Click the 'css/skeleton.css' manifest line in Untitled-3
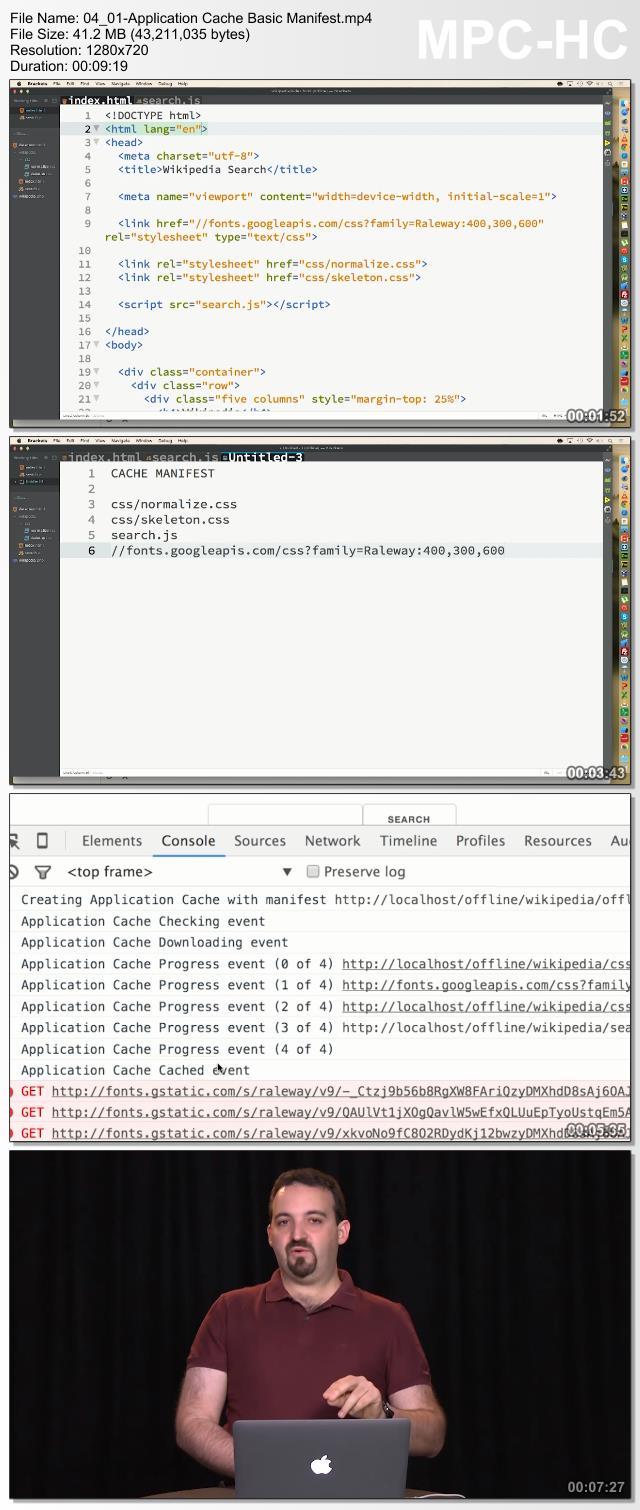640x1510 pixels. coord(170,519)
